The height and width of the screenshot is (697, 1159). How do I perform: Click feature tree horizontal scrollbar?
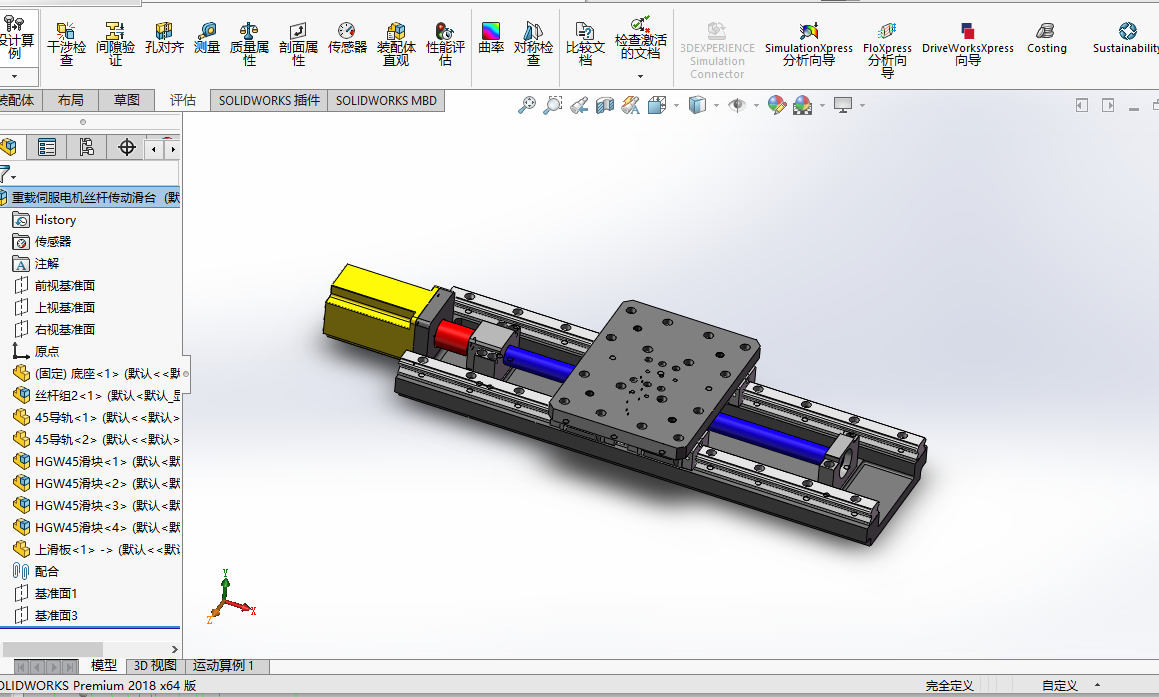[x=52, y=649]
